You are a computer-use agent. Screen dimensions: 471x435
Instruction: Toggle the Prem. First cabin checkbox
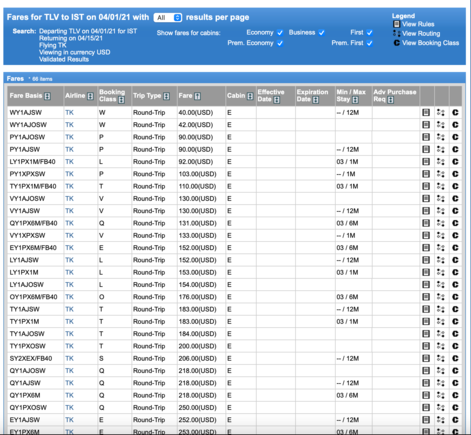tap(369, 43)
